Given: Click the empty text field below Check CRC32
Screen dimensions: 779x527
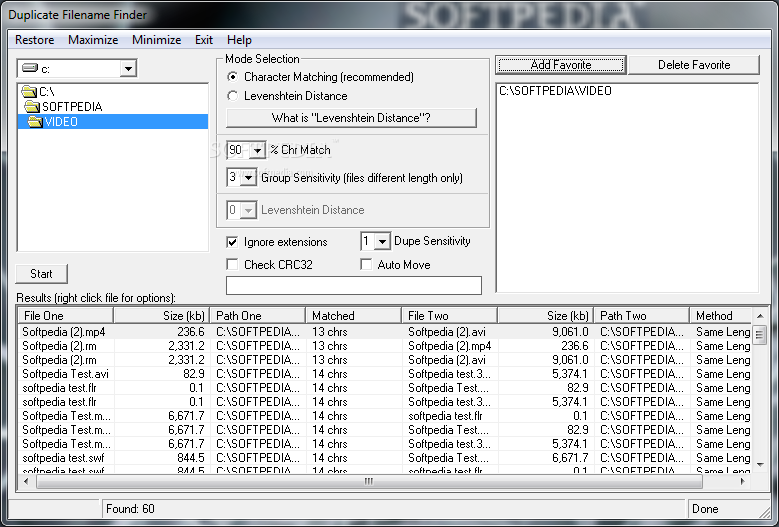Looking at the screenshot, I should 354,286.
